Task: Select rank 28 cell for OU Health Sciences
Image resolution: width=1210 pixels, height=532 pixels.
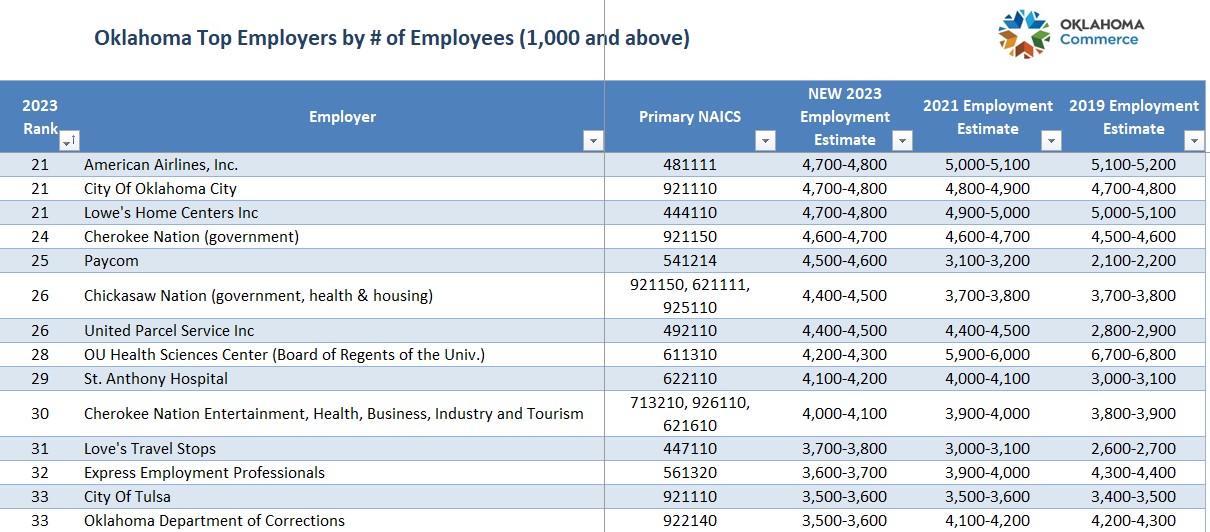Action: pyautogui.click(x=39, y=354)
